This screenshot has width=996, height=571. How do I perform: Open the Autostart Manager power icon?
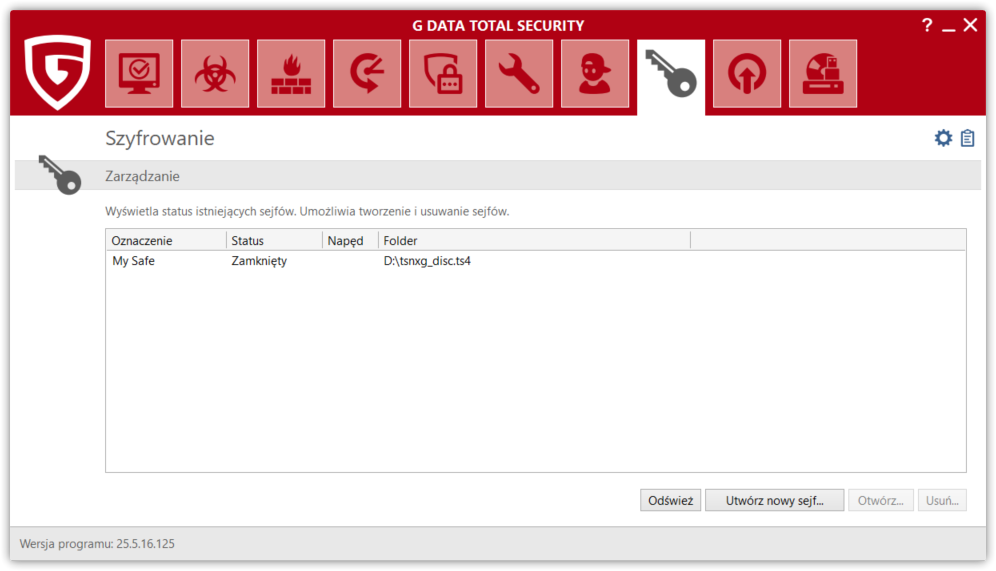coord(747,74)
